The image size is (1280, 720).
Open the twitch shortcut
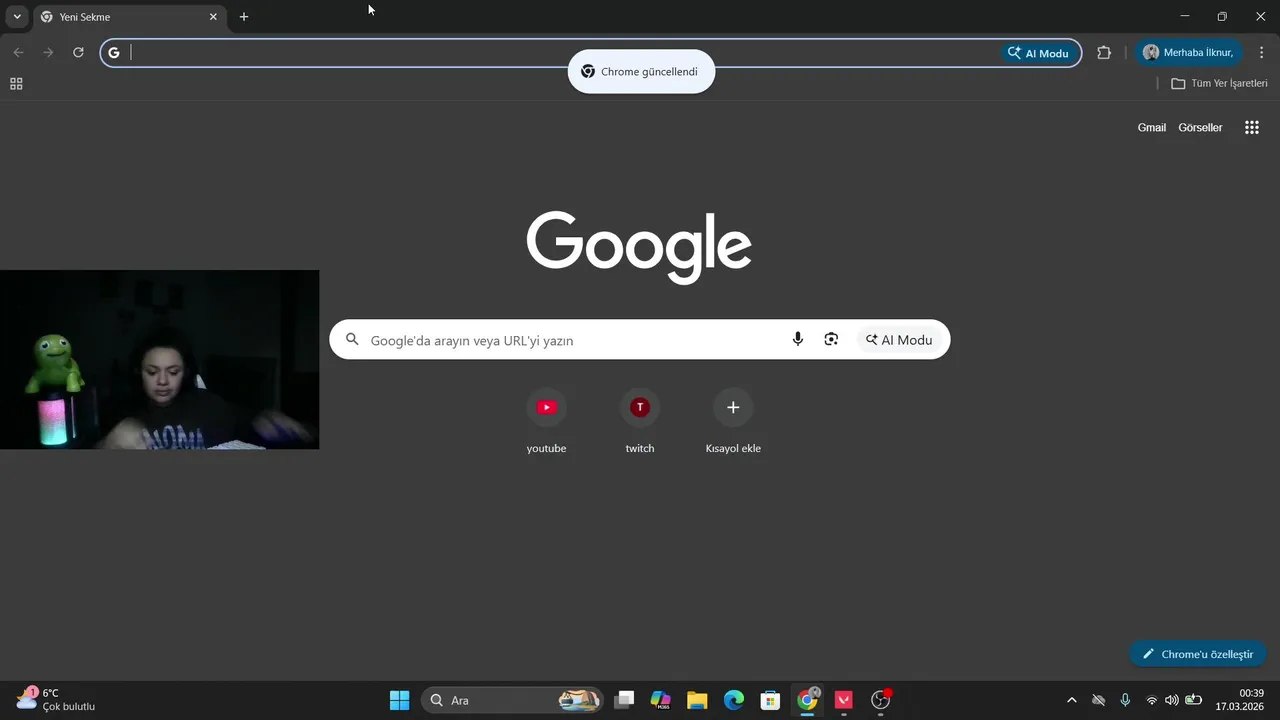[x=640, y=420]
